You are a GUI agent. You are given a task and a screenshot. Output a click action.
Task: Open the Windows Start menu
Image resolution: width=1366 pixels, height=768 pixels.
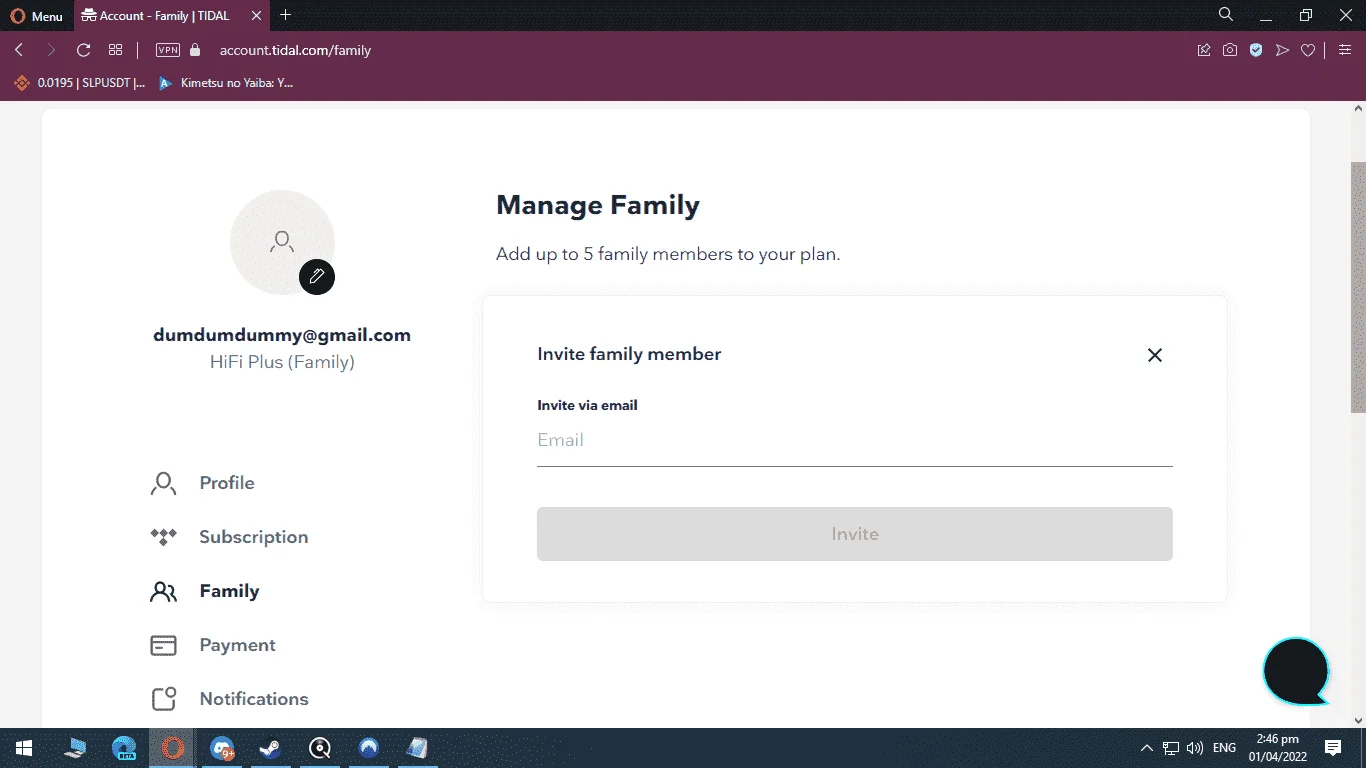coord(23,748)
